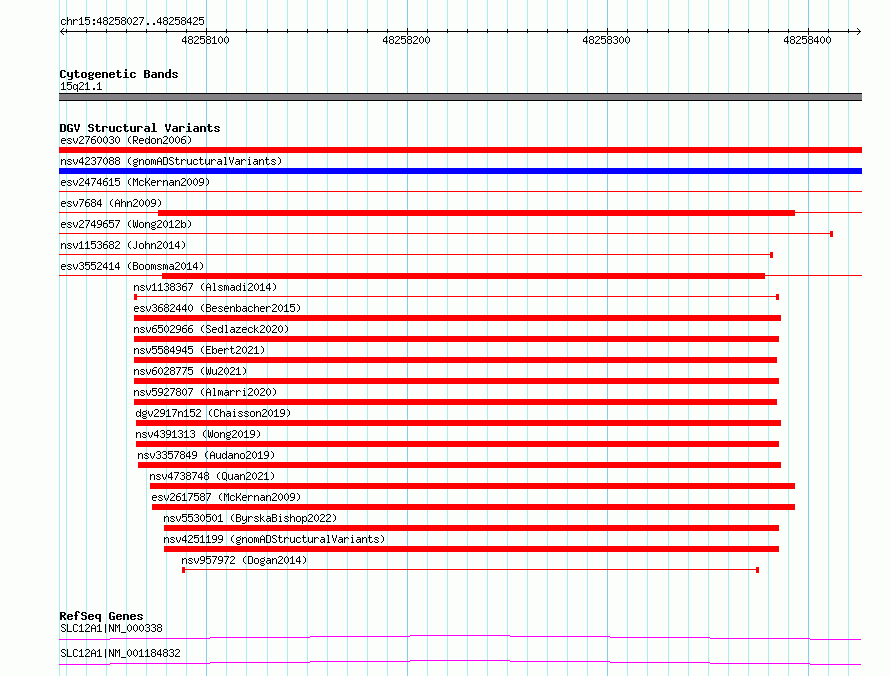
Task: Open the SLC12A1|NM_000338 gene label
Action: (x=111, y=628)
